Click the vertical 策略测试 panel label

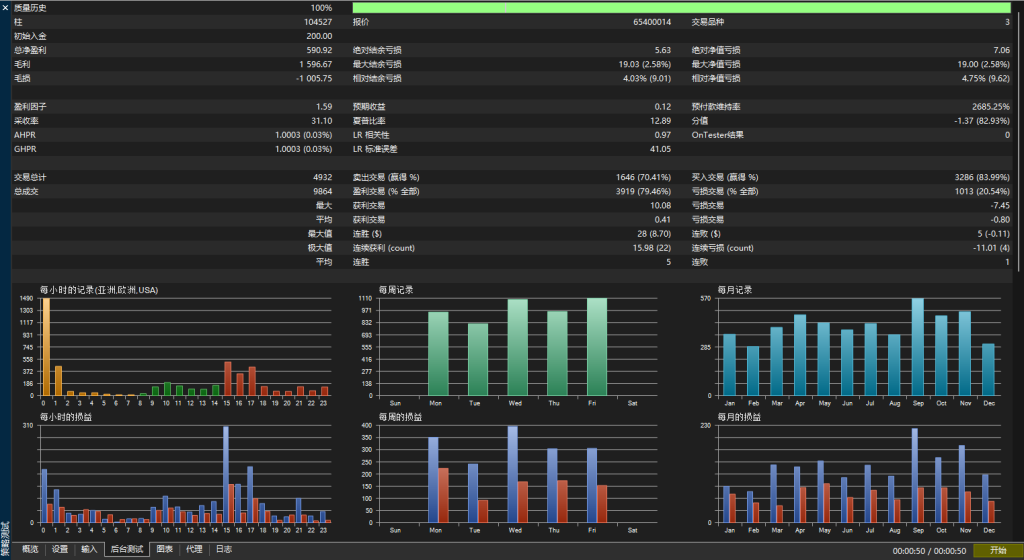[5, 537]
